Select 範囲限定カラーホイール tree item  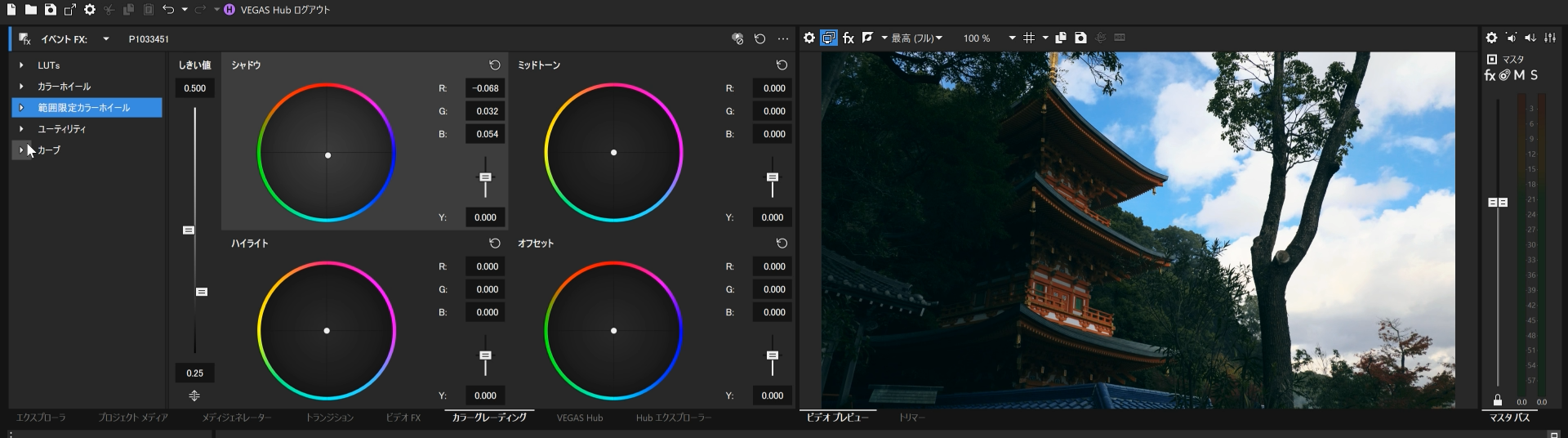coord(87,107)
